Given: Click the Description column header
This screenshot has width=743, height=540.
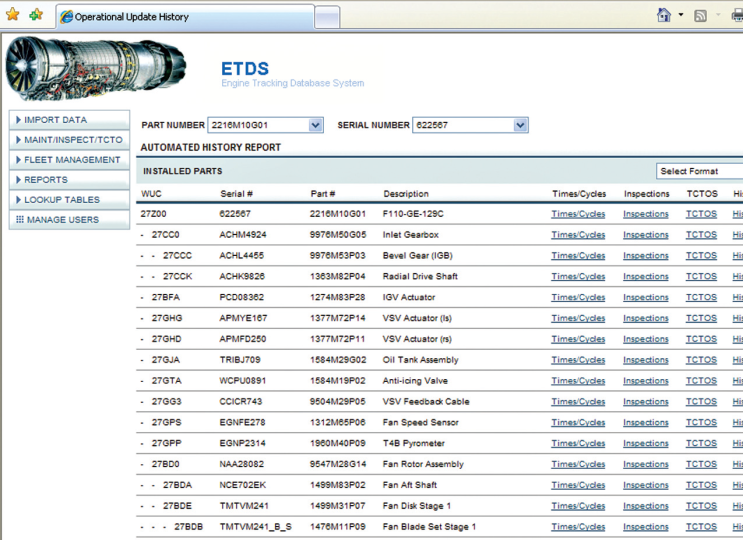Looking at the screenshot, I should coord(406,194).
